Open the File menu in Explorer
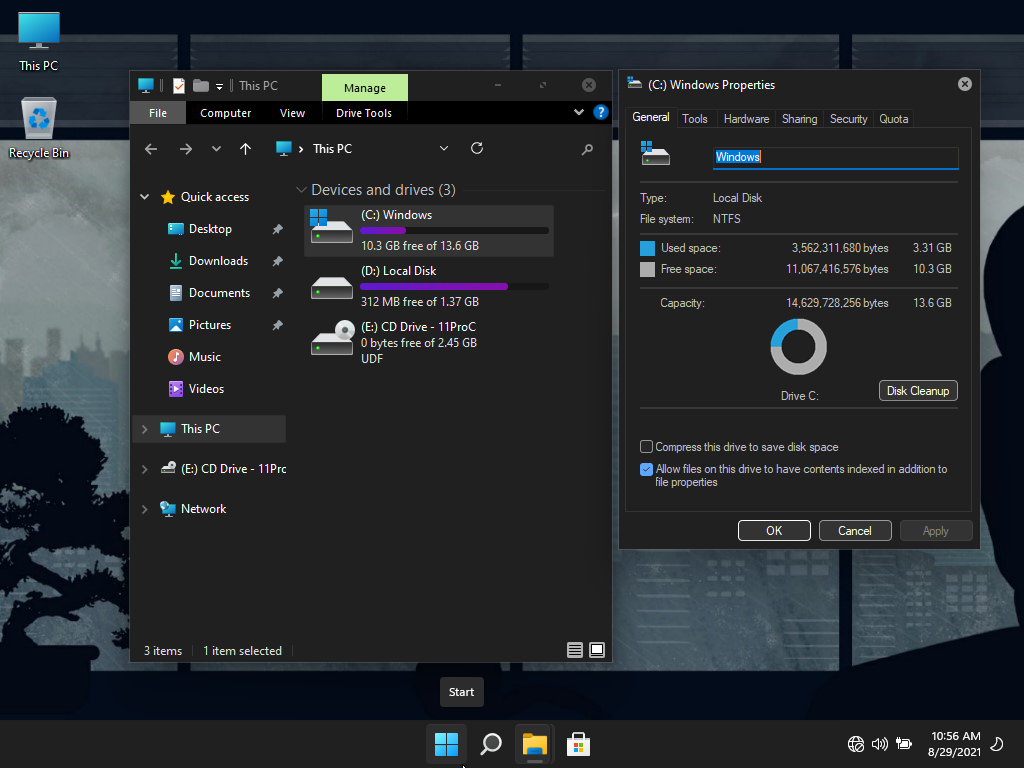Image resolution: width=1024 pixels, height=768 pixels. tap(158, 113)
